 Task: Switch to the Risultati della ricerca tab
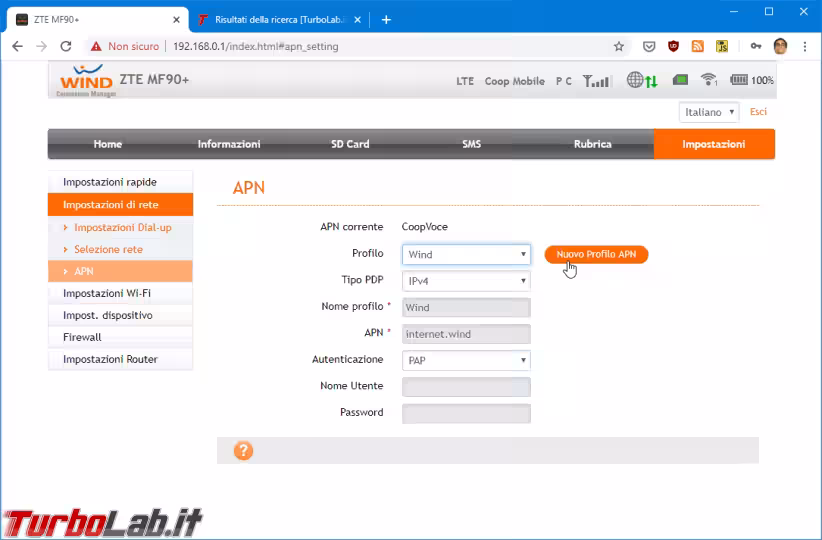(x=280, y=20)
